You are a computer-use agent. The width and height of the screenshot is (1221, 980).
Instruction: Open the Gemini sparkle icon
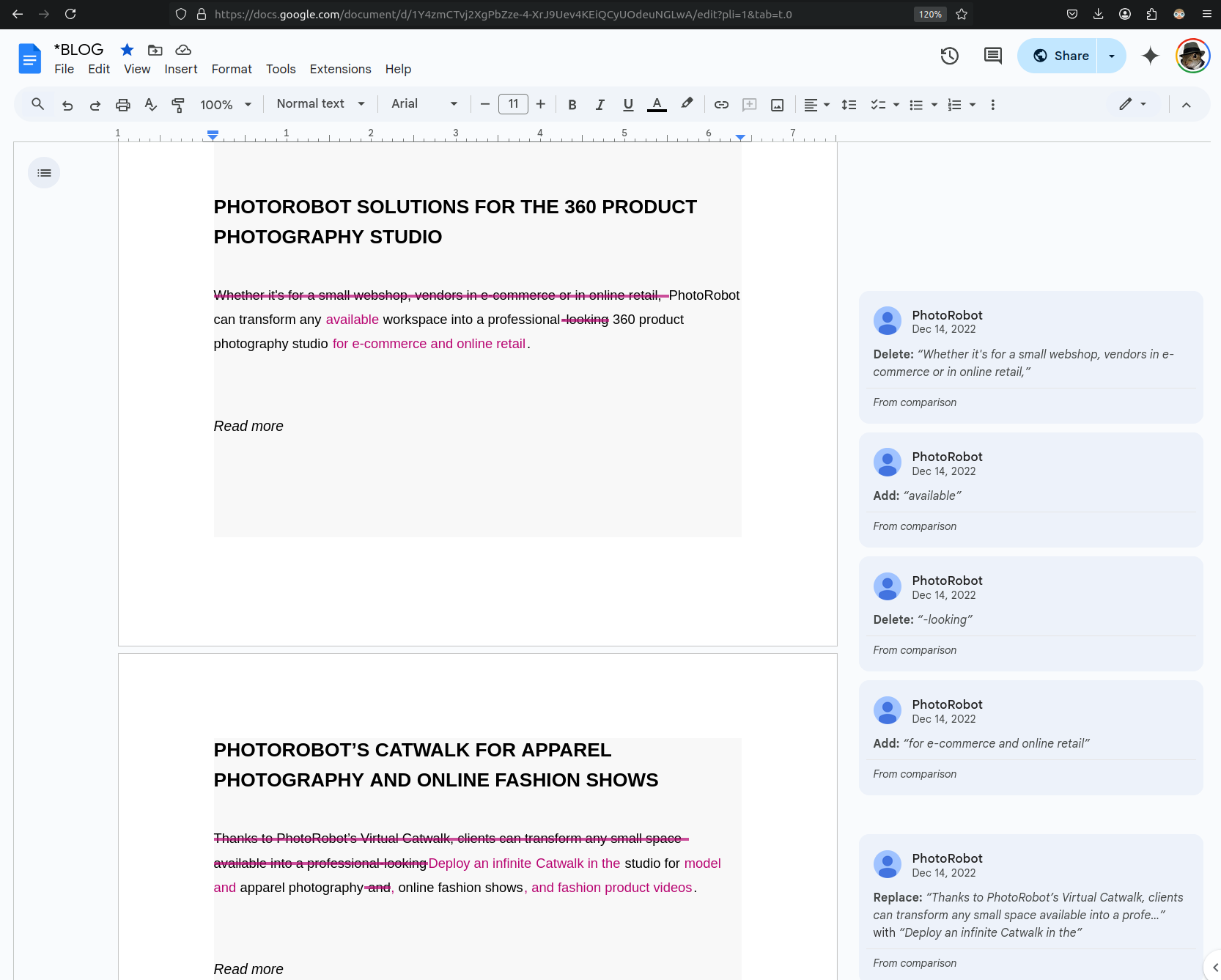1151,56
